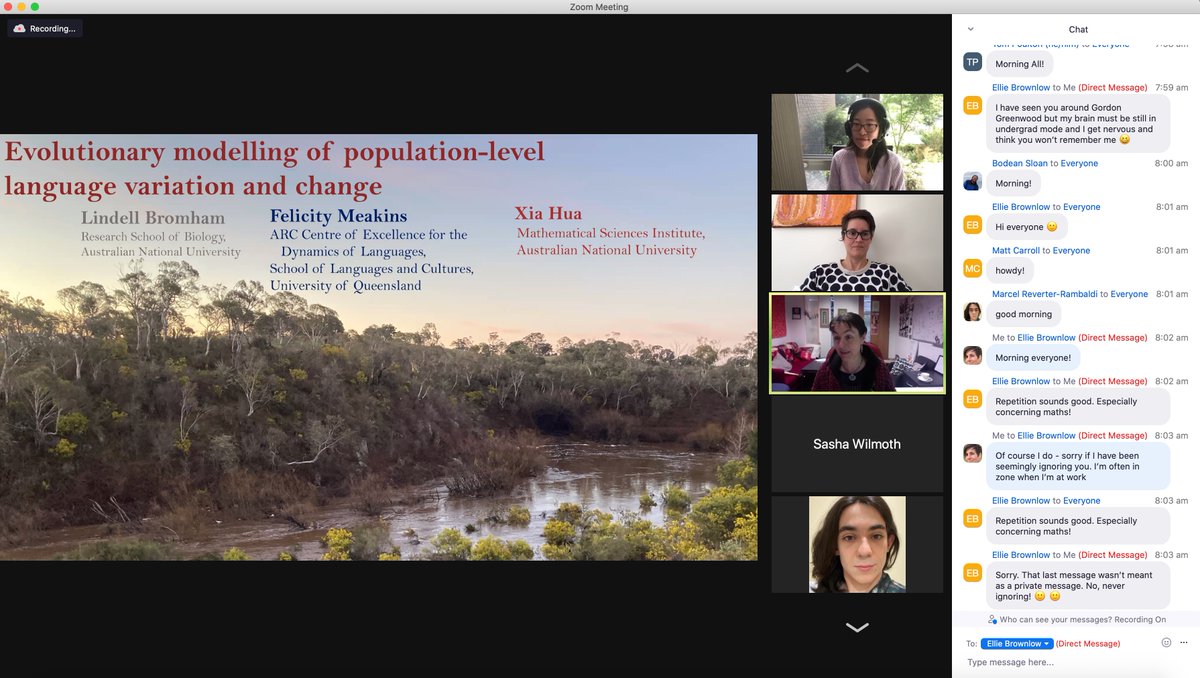Click the 'howdy!' chat message
The height and width of the screenshot is (678, 1200).
click(x=1011, y=271)
